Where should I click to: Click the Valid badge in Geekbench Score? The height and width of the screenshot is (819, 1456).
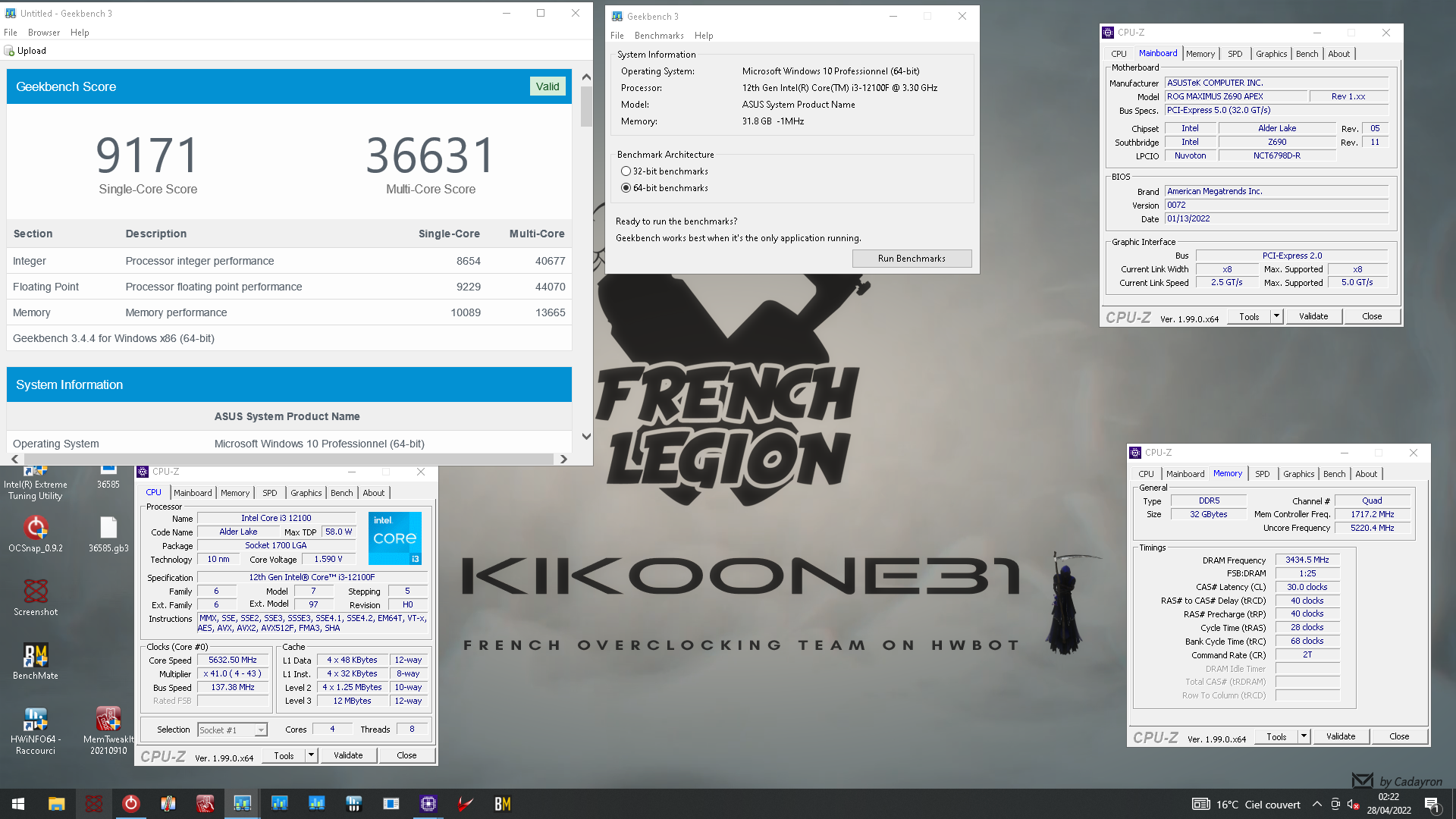tap(548, 86)
